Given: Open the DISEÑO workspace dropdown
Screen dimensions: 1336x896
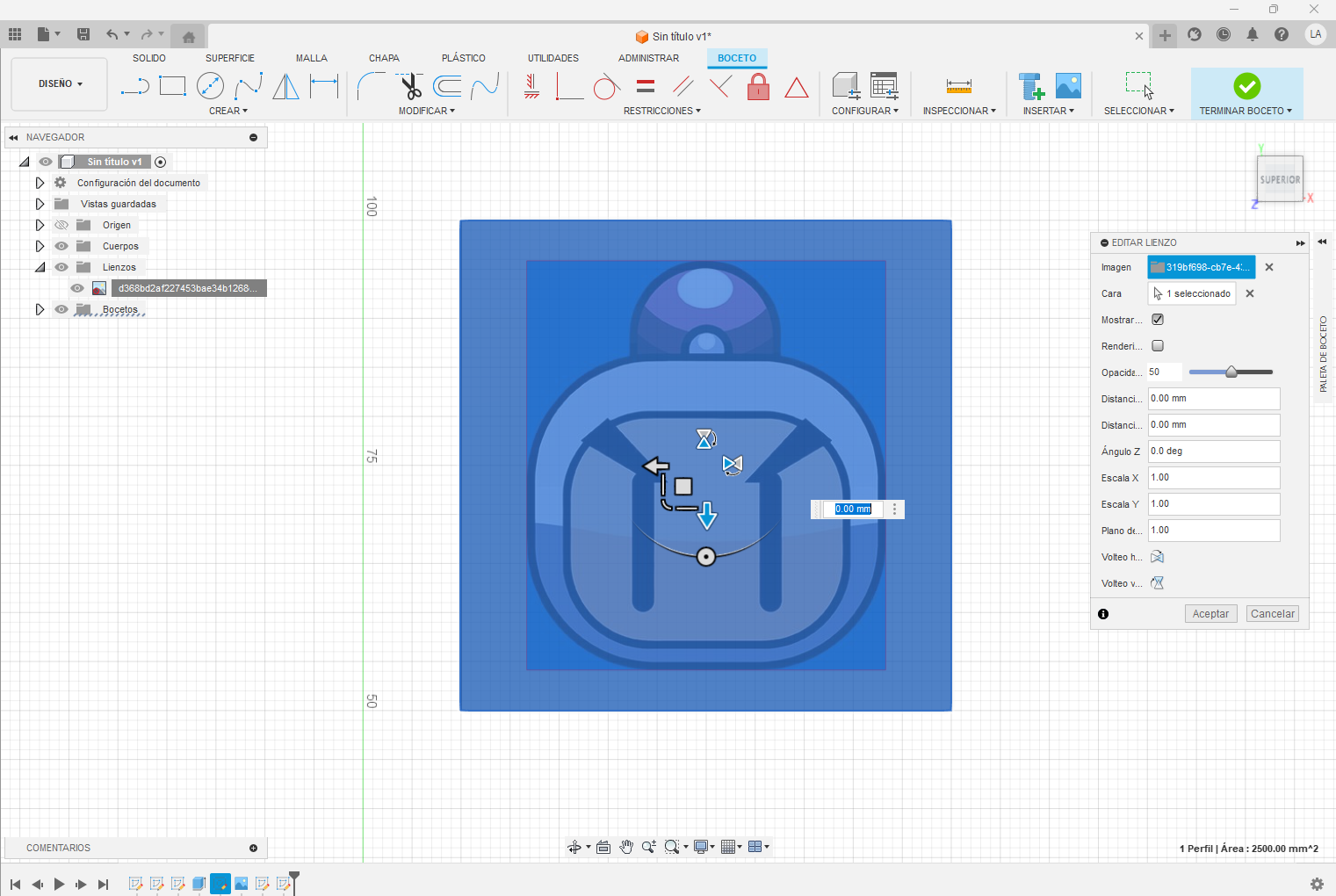Looking at the screenshot, I should [60, 84].
